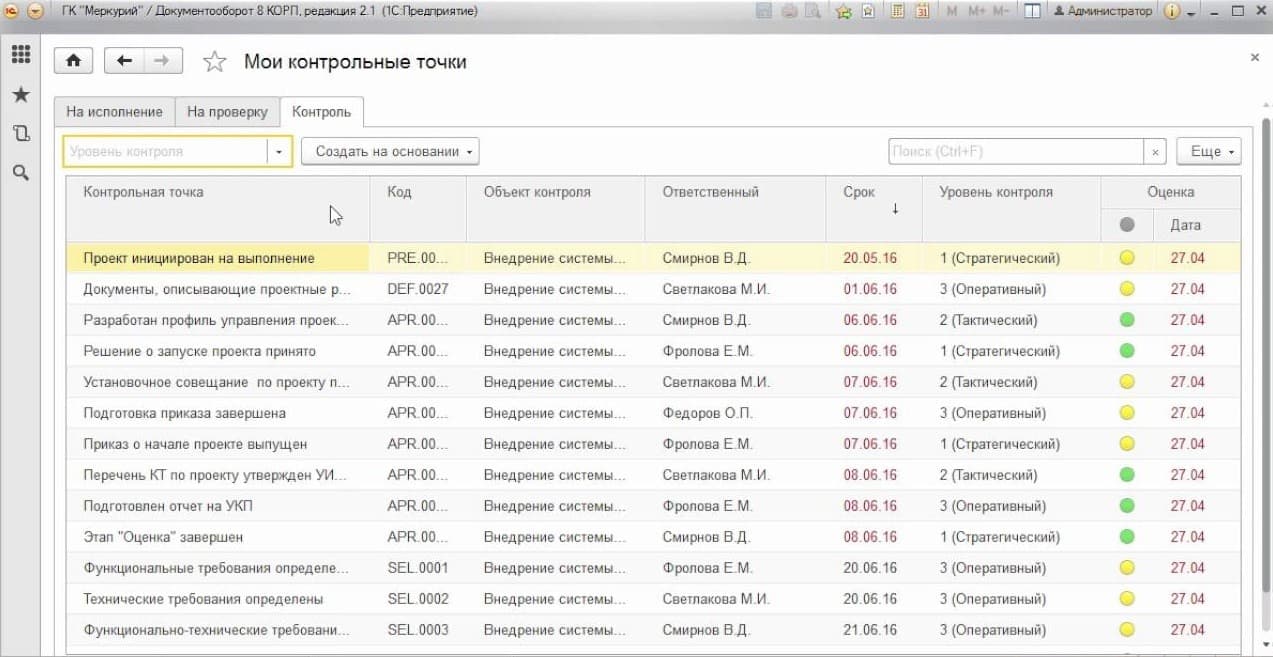1273x657 pixels.
Task: Select row "Подготовлен отчет на УКП"
Action: click(653, 506)
